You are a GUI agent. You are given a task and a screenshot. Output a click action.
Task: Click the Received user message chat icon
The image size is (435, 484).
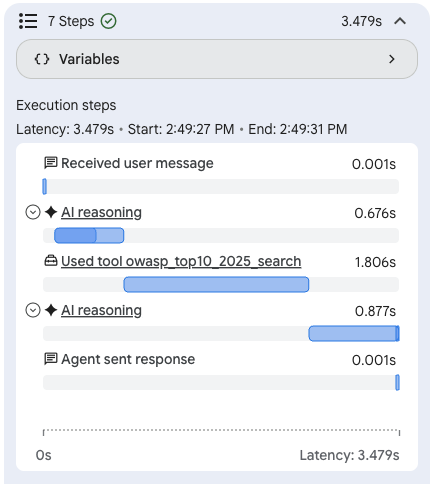pyautogui.click(x=51, y=163)
